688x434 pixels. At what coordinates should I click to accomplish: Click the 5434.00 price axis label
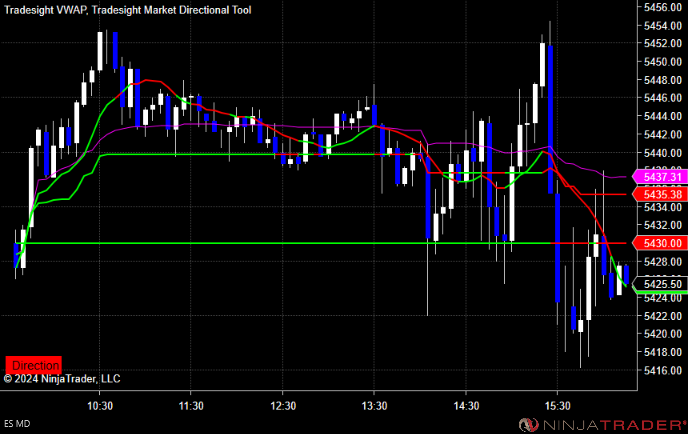pyautogui.click(x=663, y=207)
